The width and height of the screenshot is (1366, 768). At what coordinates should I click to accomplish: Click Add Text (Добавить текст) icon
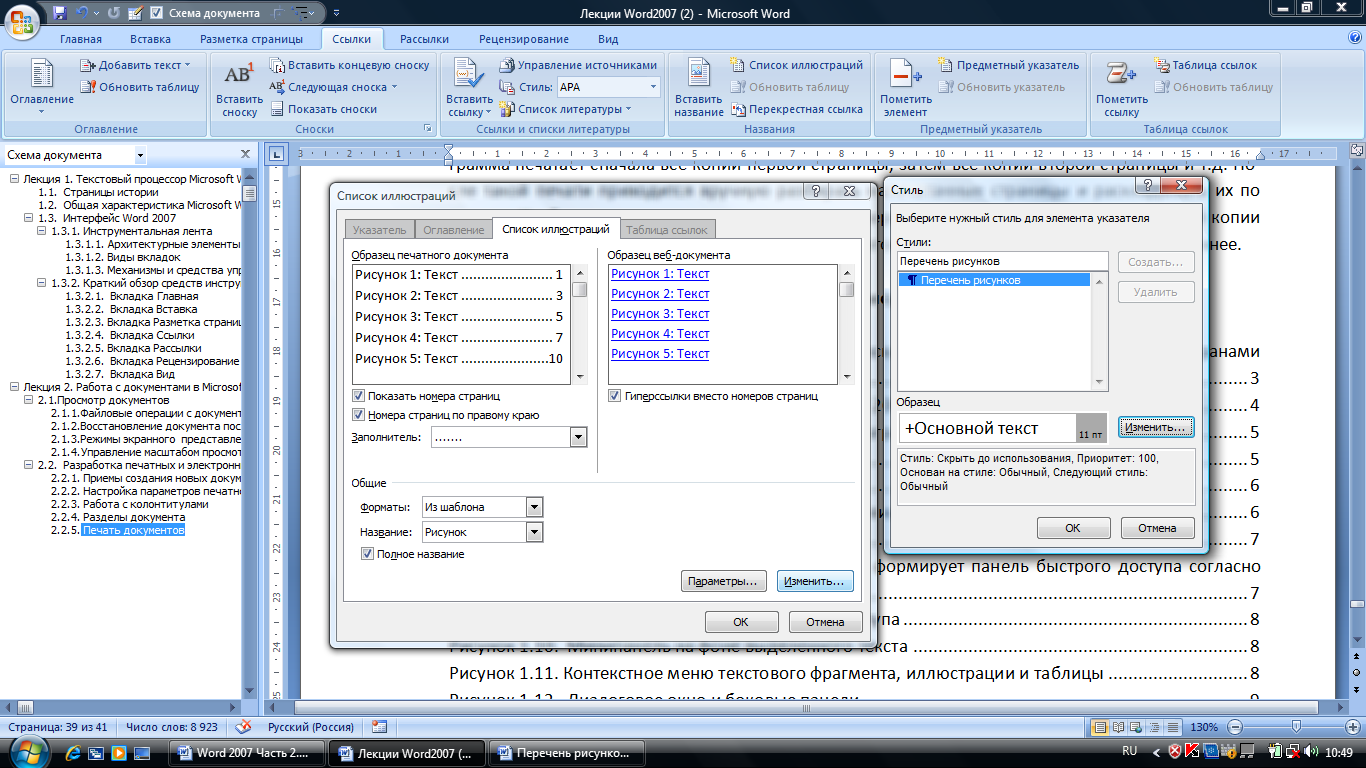pos(88,65)
